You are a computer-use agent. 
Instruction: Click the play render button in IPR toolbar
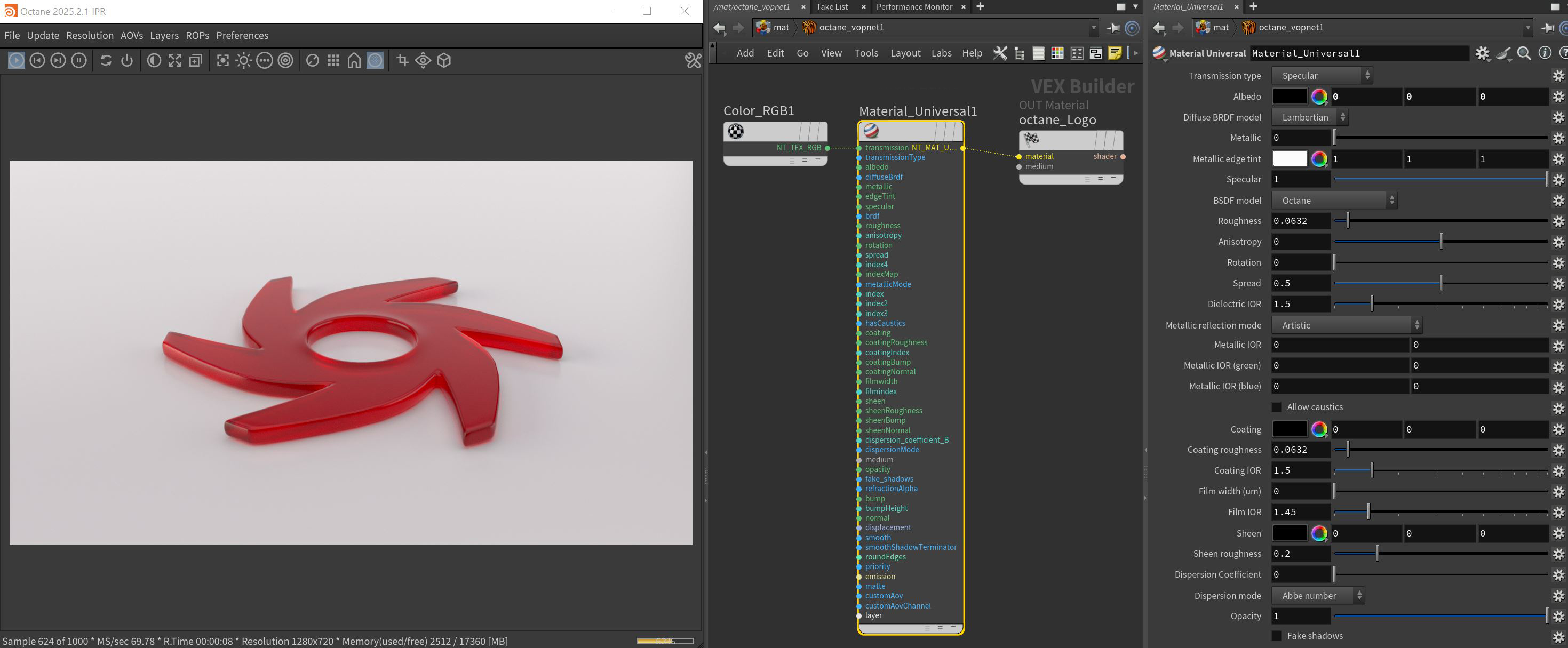[17, 60]
